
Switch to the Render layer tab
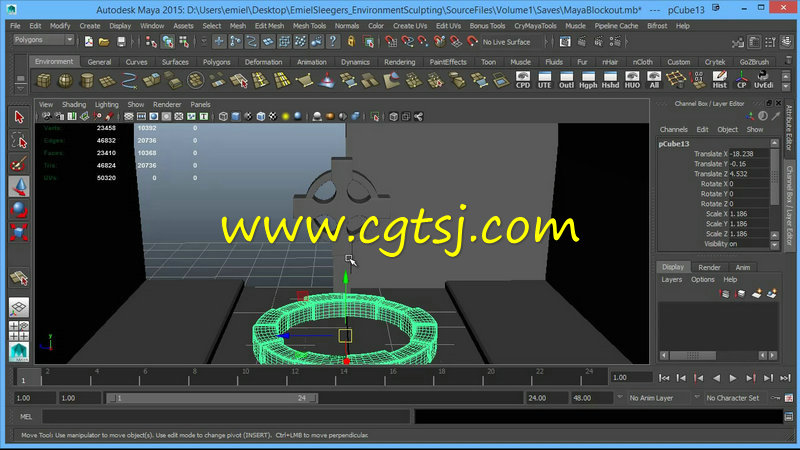[x=709, y=267]
